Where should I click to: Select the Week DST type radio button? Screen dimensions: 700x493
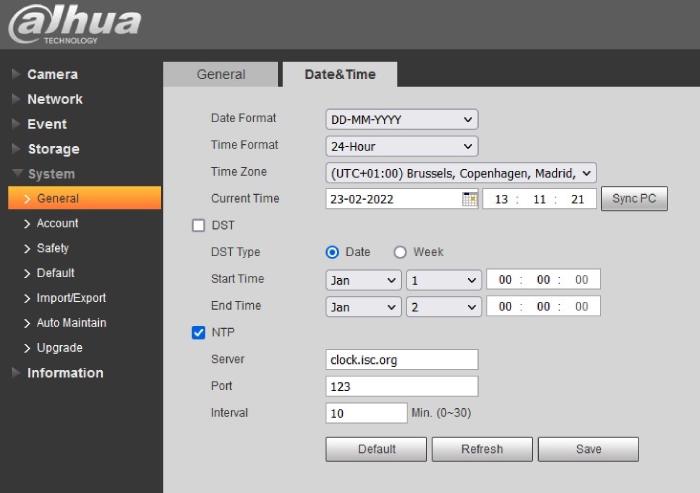(400, 252)
